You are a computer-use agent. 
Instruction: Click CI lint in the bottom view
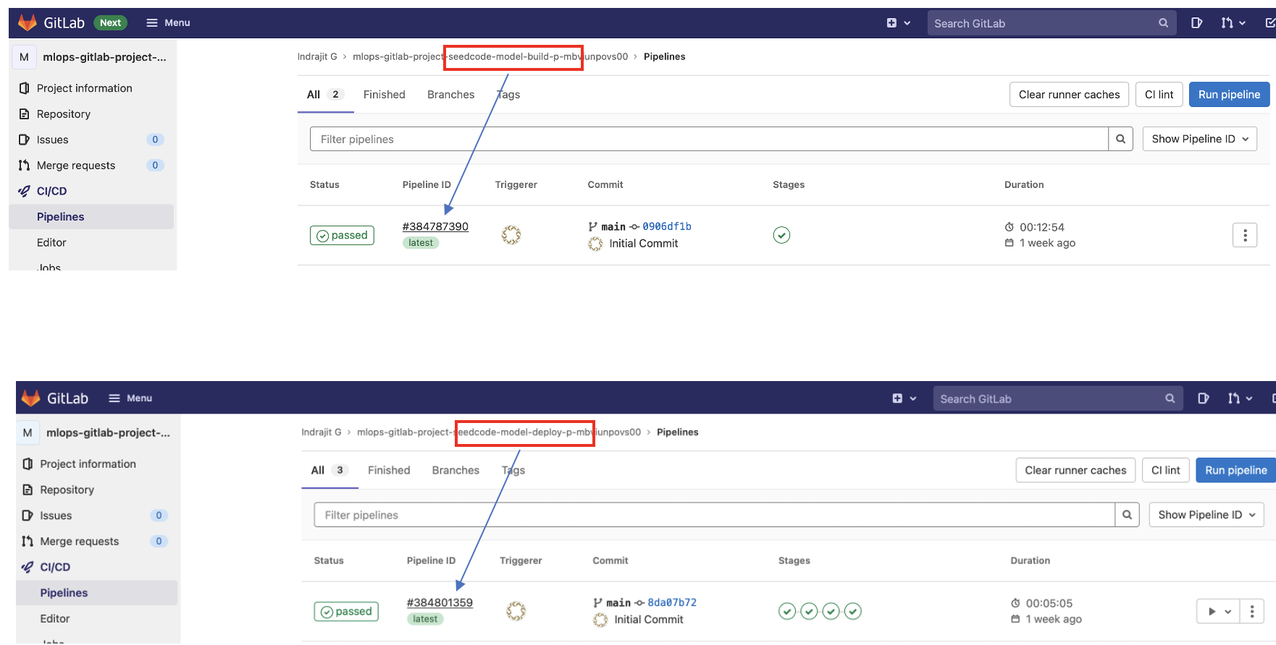click(1165, 470)
